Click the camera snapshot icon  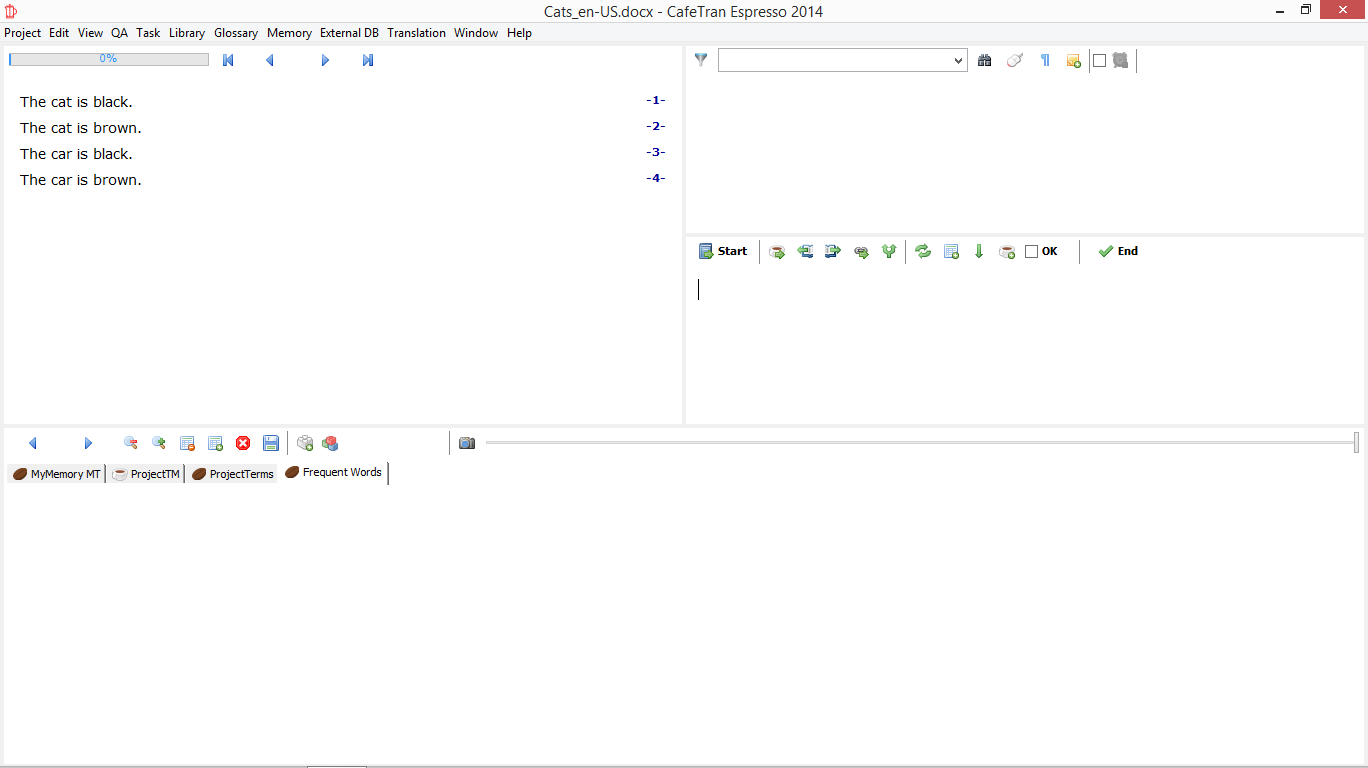click(467, 443)
